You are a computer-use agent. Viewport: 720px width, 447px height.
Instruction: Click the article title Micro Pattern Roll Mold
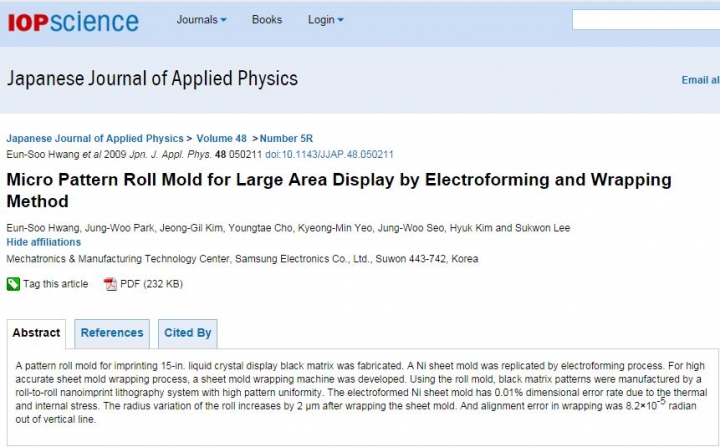(x=339, y=190)
